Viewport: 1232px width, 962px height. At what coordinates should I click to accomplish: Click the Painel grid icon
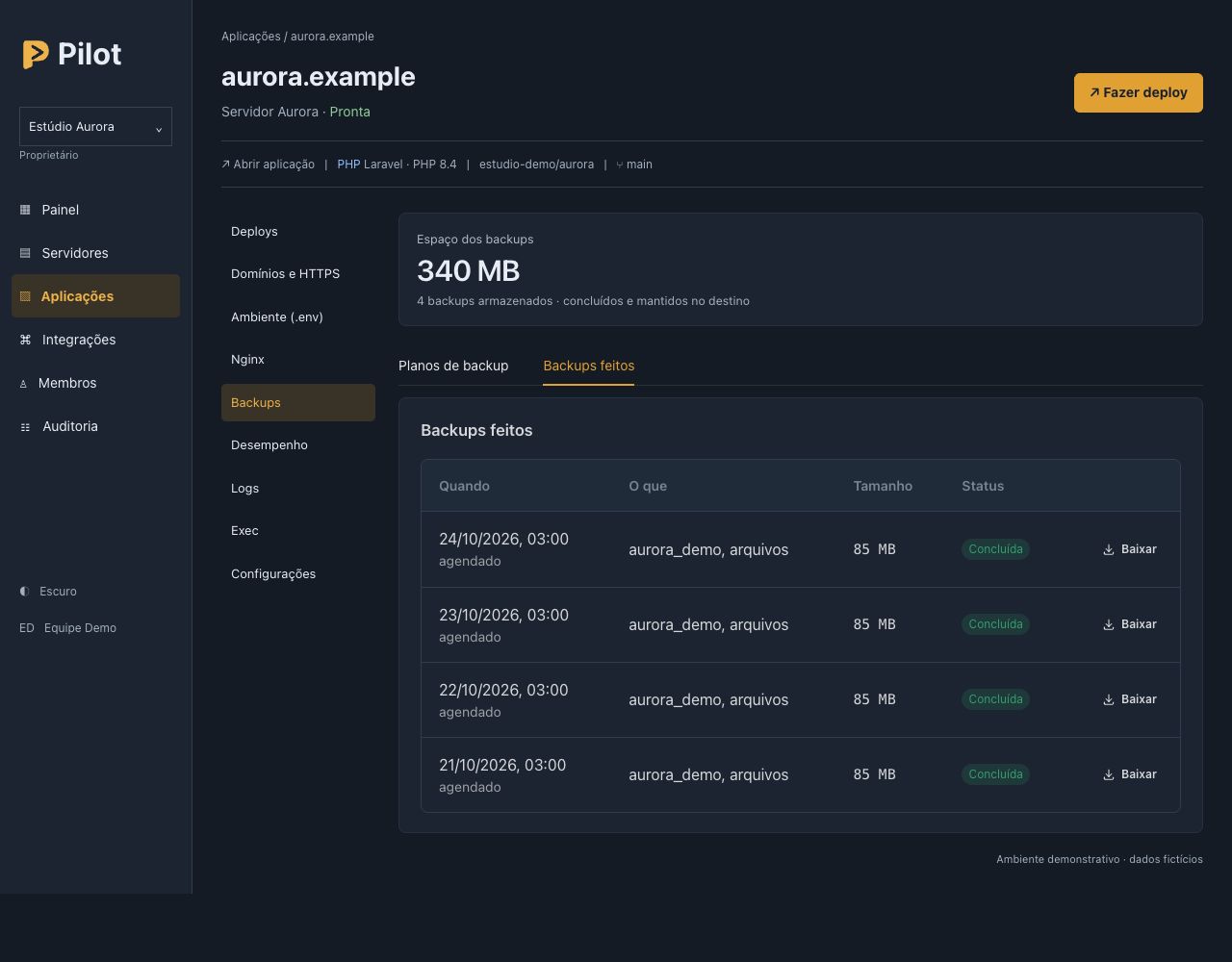coord(25,210)
